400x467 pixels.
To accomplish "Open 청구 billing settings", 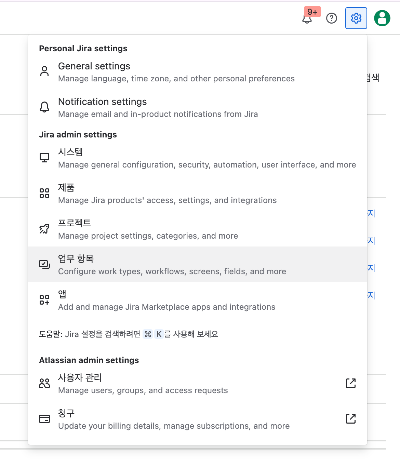I will click(197, 419).
